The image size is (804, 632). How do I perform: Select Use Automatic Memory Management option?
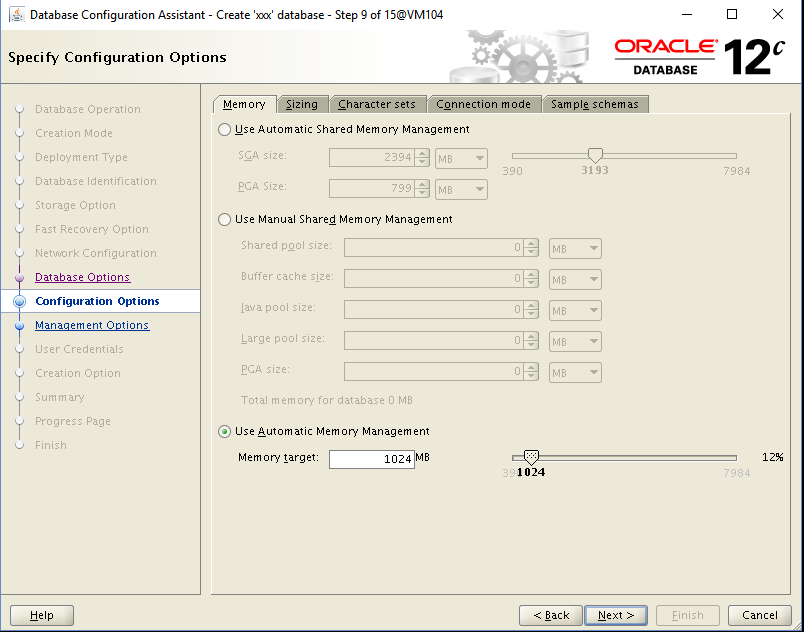tap(225, 432)
